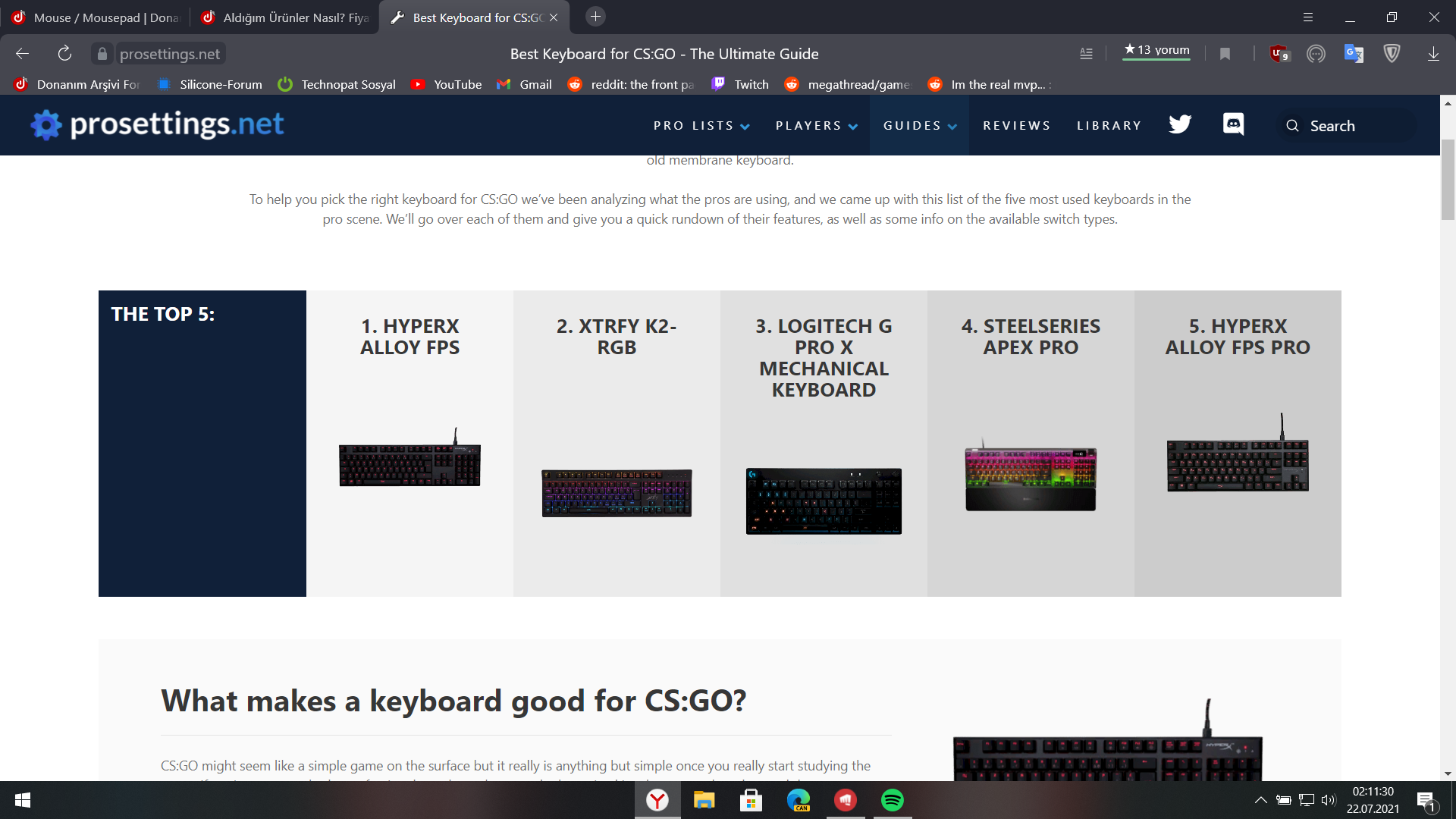The image size is (1456, 819).
Task: Open new tab with plus button
Action: click(x=595, y=17)
